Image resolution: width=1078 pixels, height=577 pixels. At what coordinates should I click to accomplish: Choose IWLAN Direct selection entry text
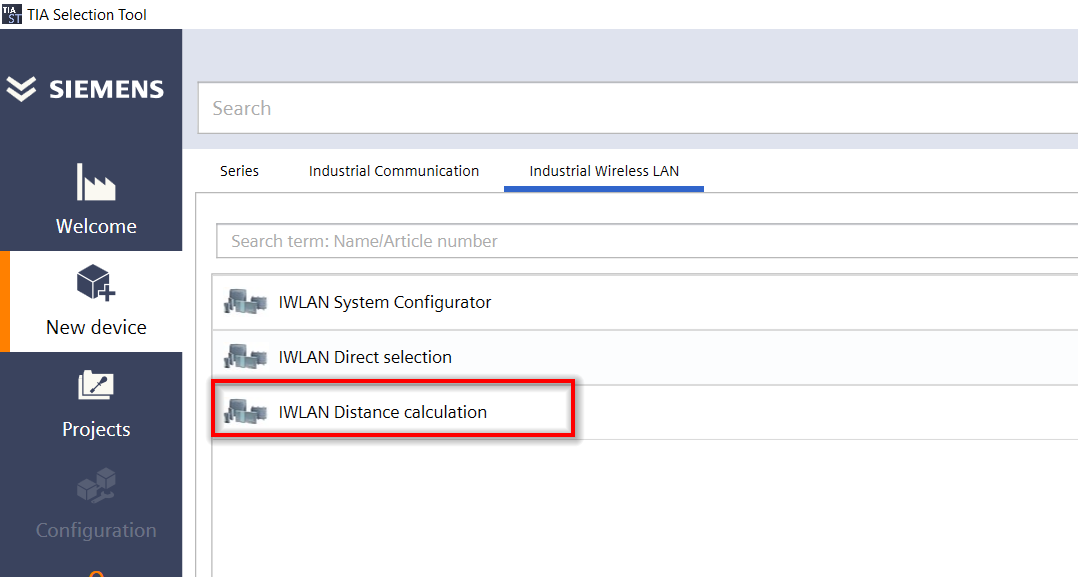point(365,357)
